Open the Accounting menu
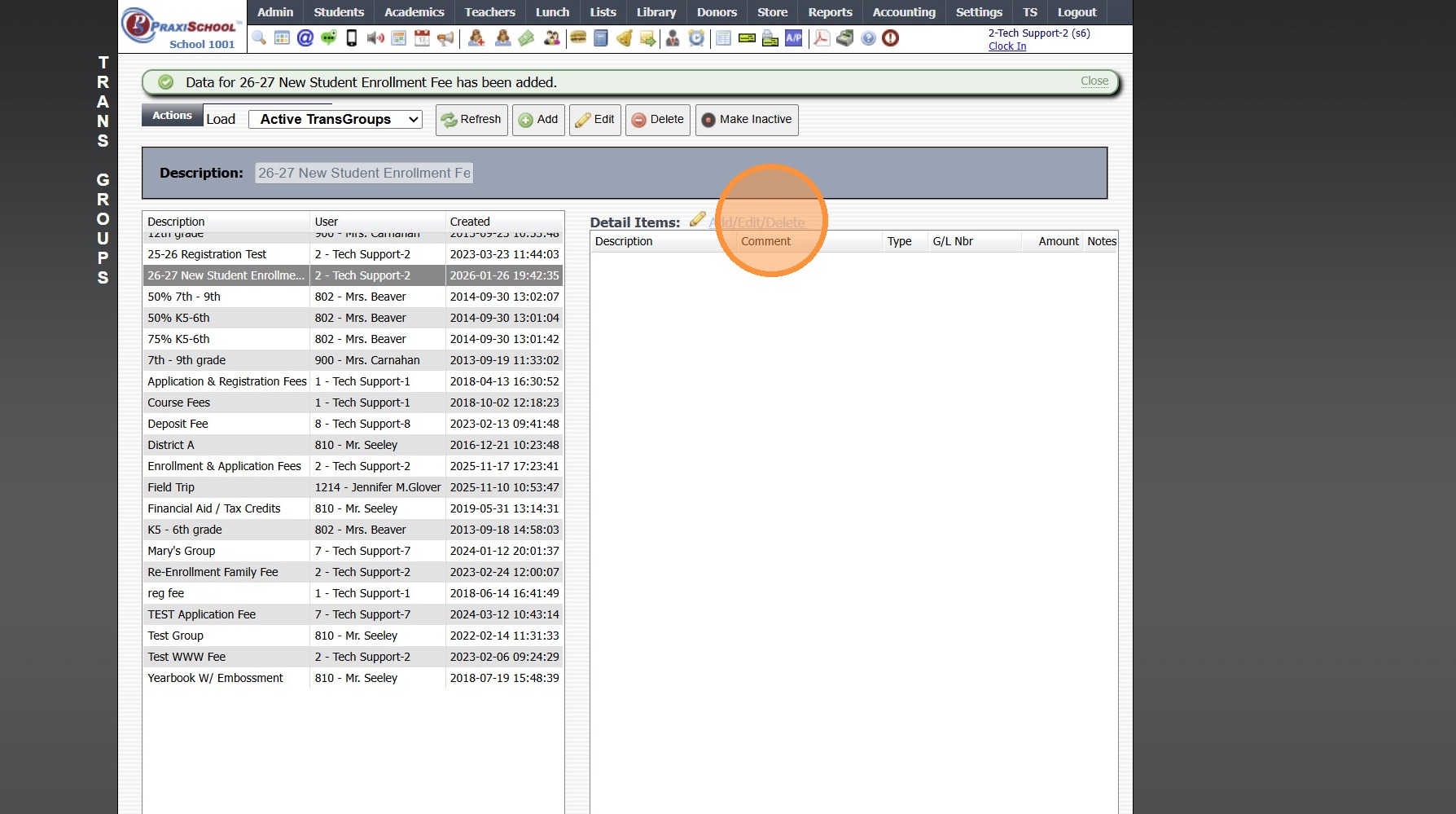 pos(904,12)
